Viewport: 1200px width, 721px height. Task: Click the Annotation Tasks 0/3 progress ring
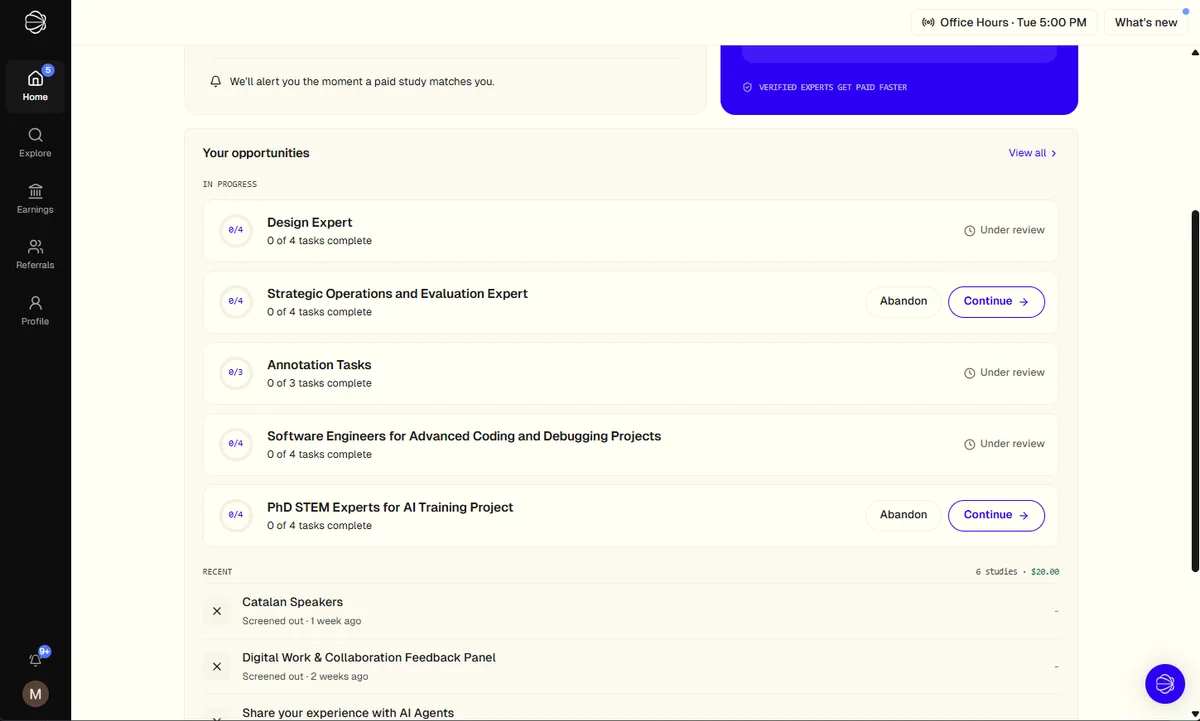point(236,372)
